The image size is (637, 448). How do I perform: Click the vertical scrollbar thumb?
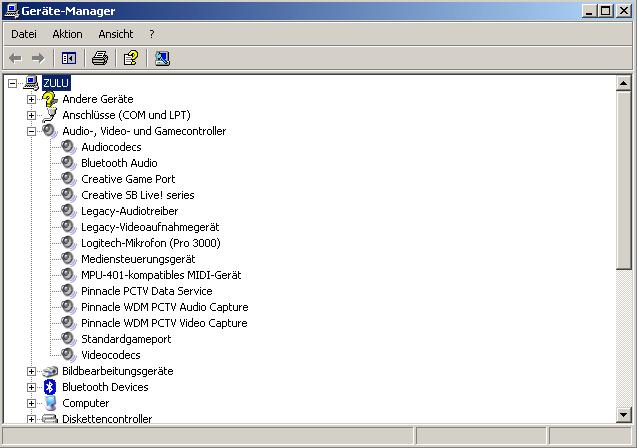(x=623, y=180)
